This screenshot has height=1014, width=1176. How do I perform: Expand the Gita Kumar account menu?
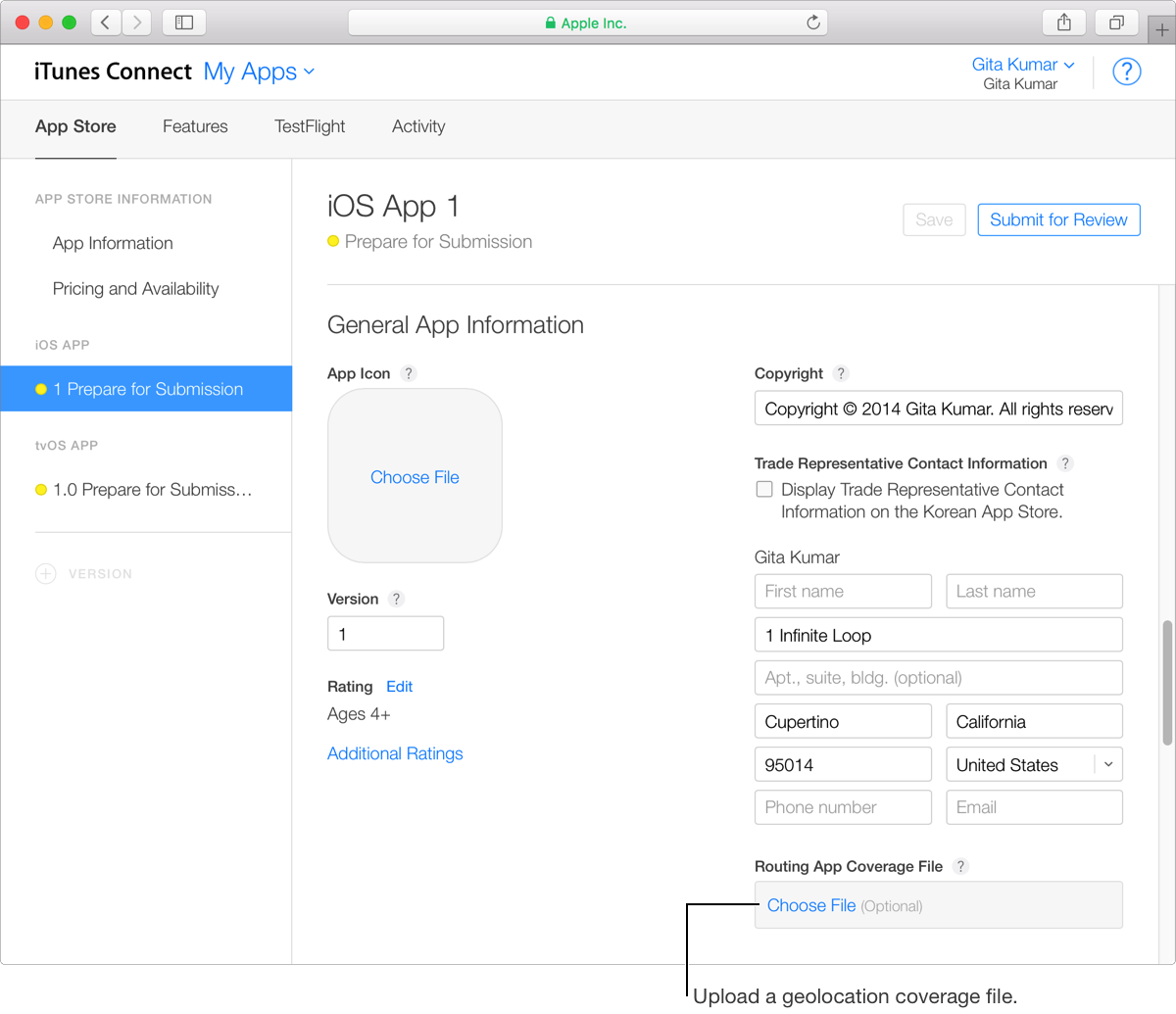[1022, 65]
